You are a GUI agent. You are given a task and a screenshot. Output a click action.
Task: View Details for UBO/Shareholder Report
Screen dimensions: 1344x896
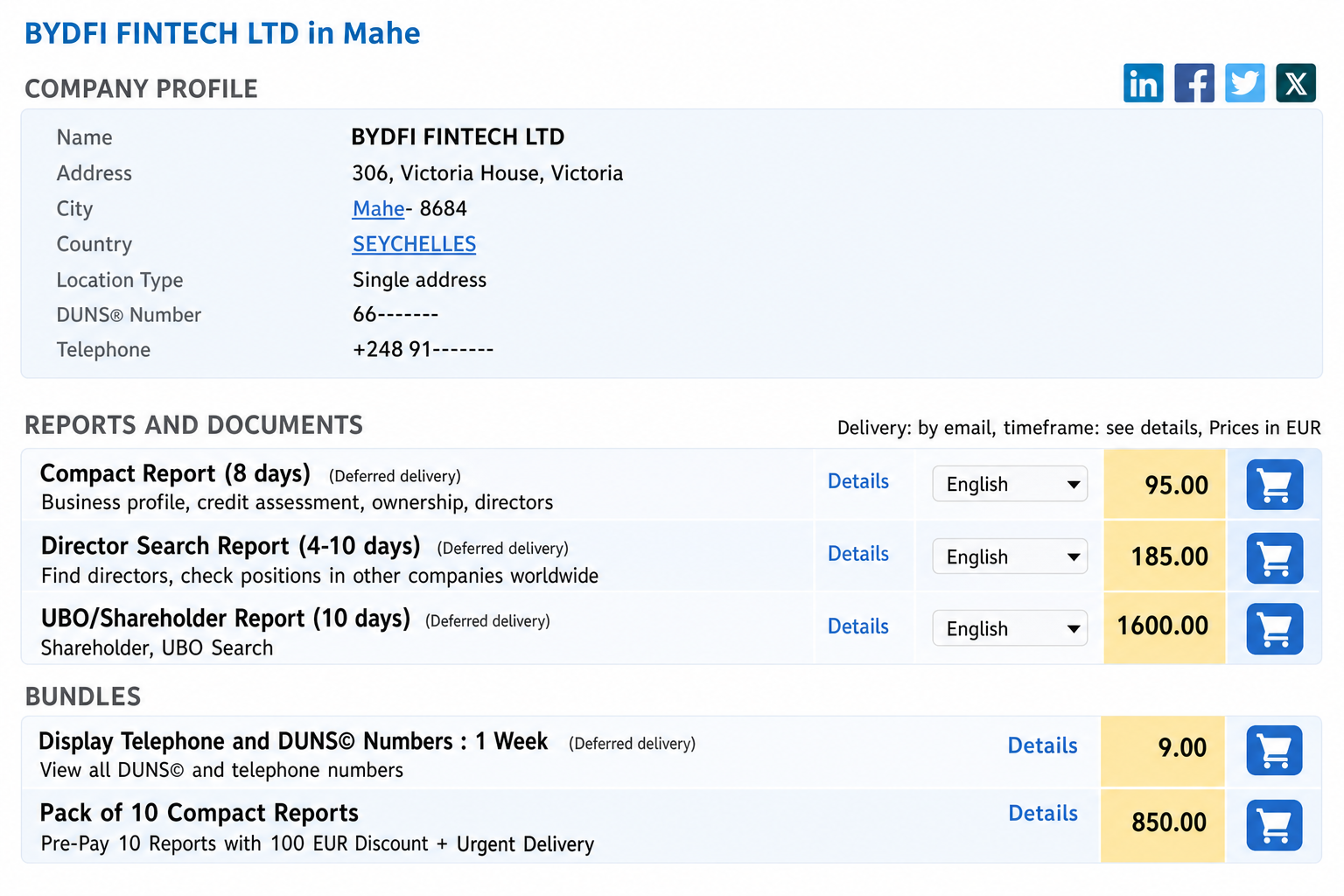coord(858,626)
